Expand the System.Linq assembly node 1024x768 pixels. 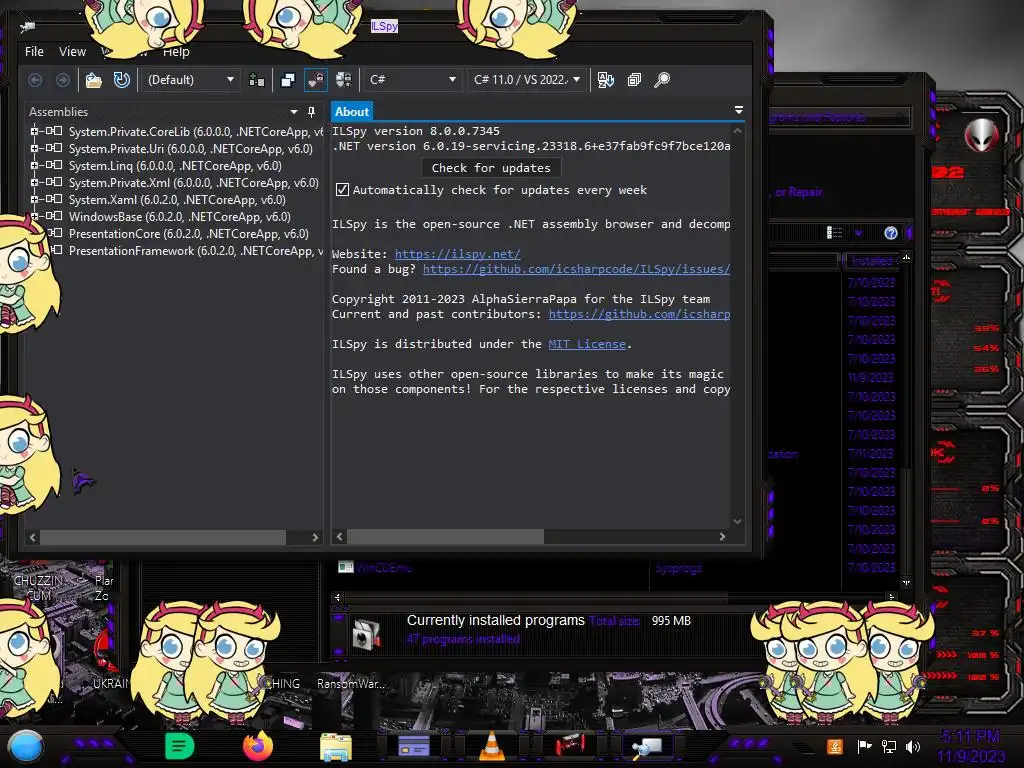(x=34, y=165)
